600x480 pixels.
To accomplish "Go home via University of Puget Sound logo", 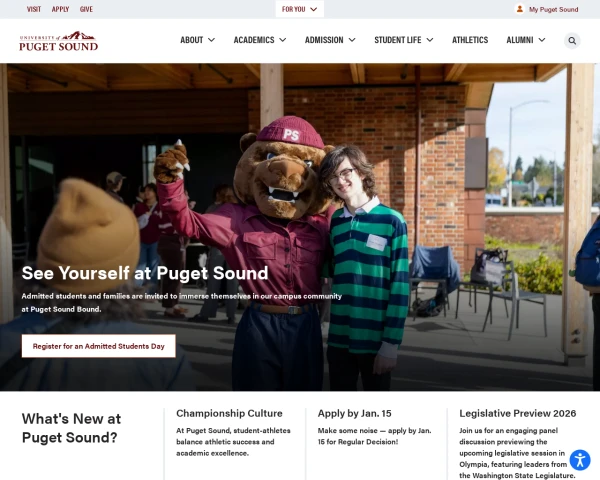I will pos(59,41).
